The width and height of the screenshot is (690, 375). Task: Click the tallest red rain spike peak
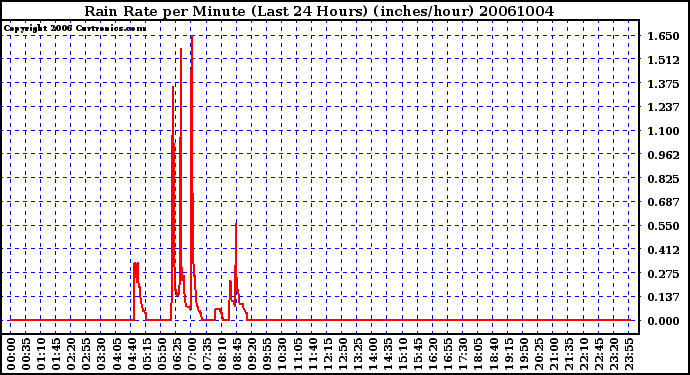pyautogui.click(x=192, y=37)
